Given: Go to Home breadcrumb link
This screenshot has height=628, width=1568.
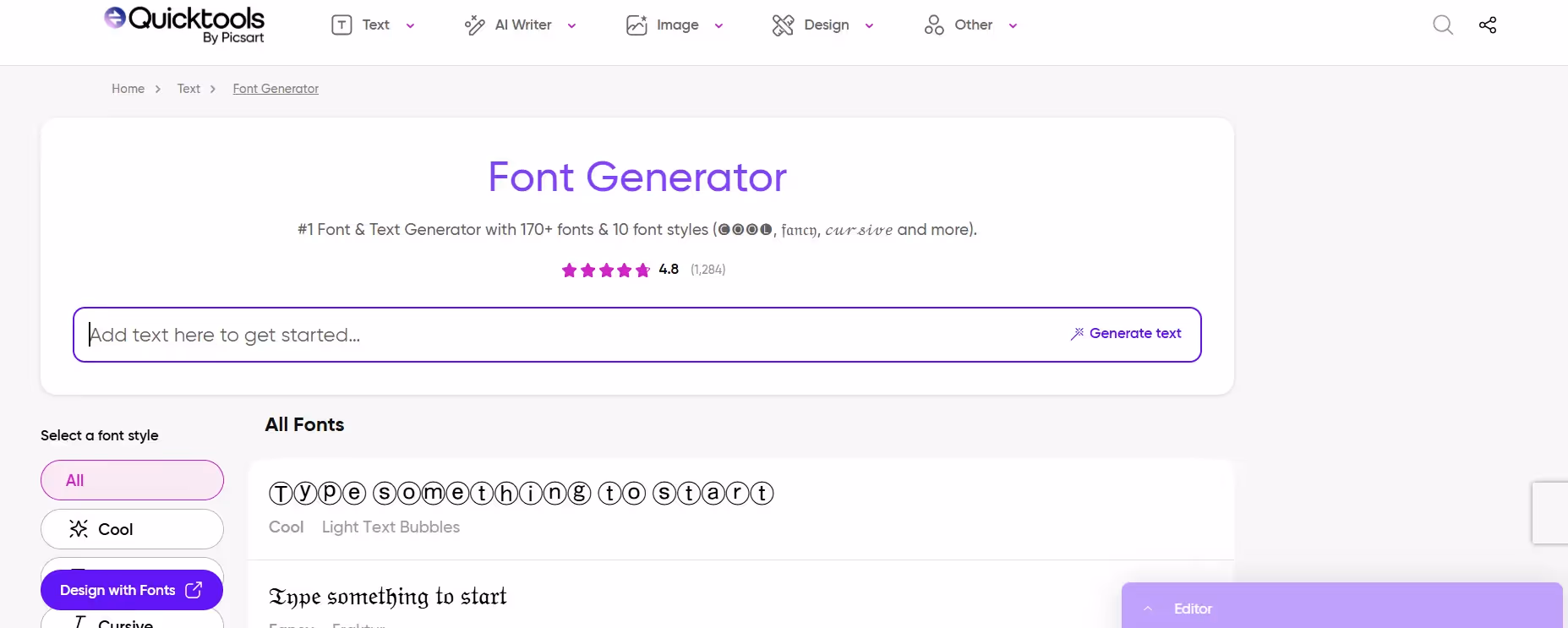Looking at the screenshot, I should (x=128, y=89).
